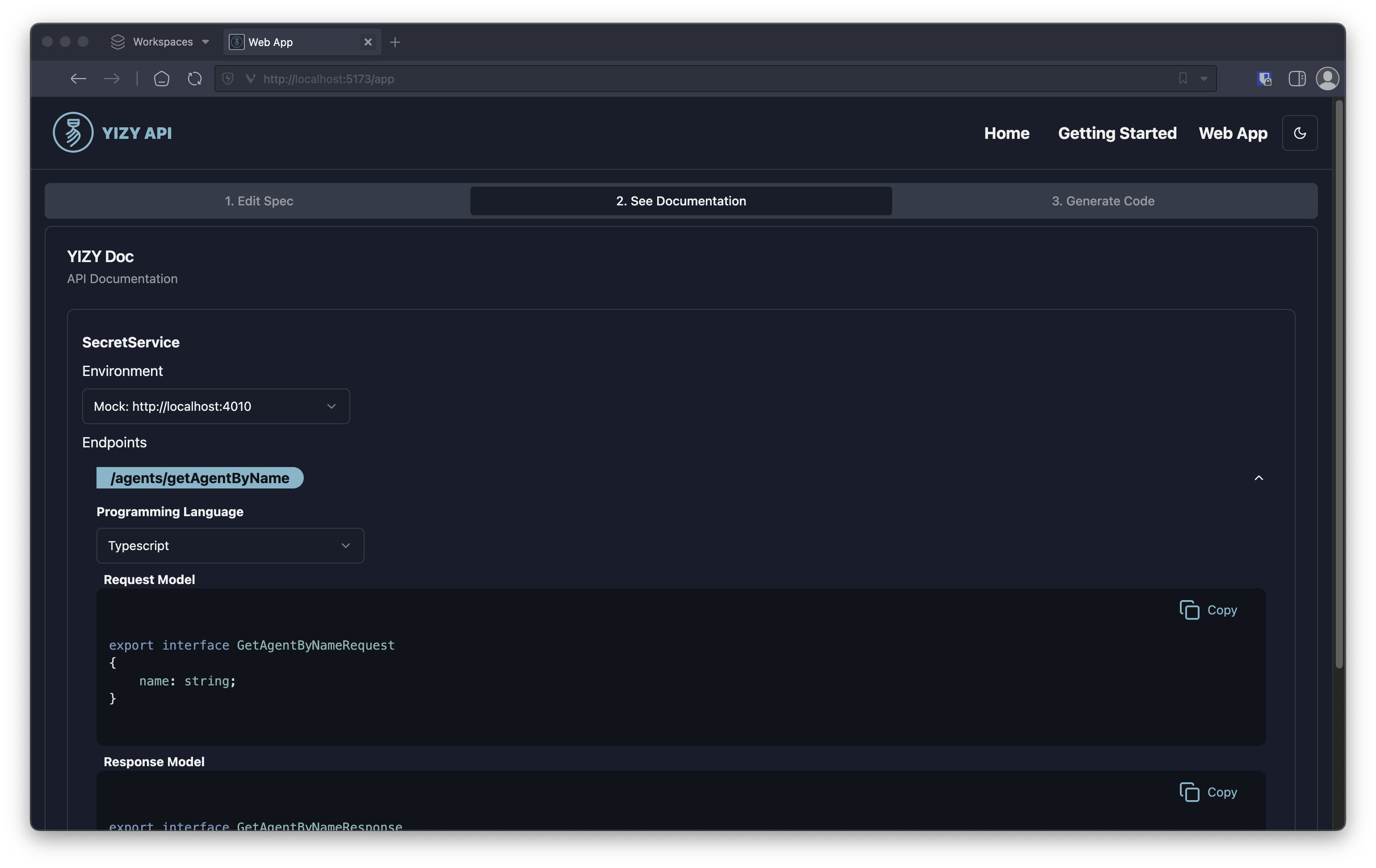
Task: Reload the page with the refresh icon
Action: pos(195,79)
